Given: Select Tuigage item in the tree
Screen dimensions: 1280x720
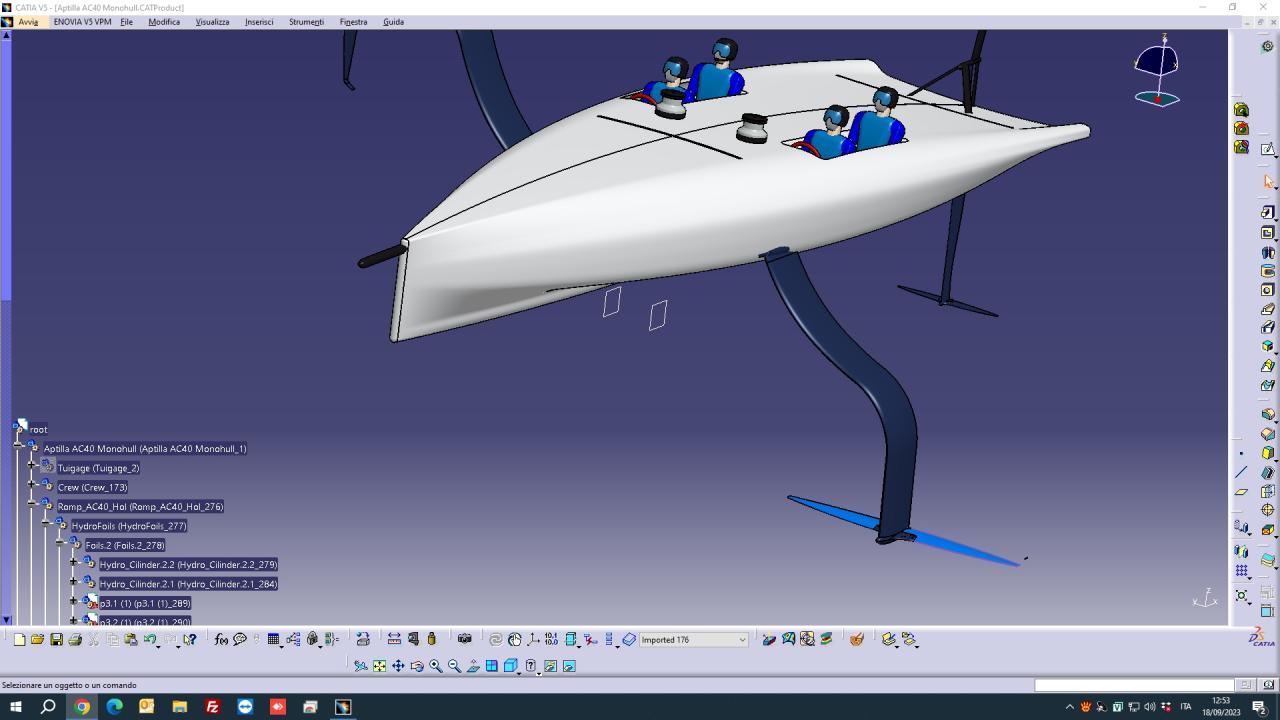Looking at the screenshot, I should [x=98, y=468].
